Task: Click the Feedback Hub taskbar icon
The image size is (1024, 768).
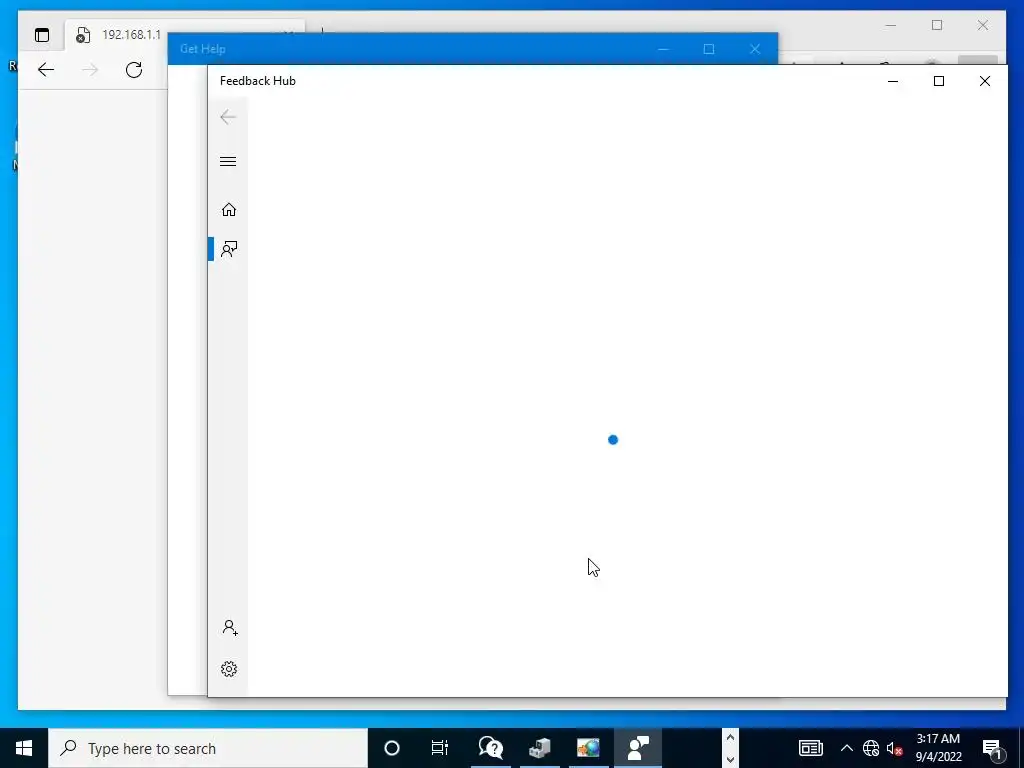Action: tap(637, 748)
